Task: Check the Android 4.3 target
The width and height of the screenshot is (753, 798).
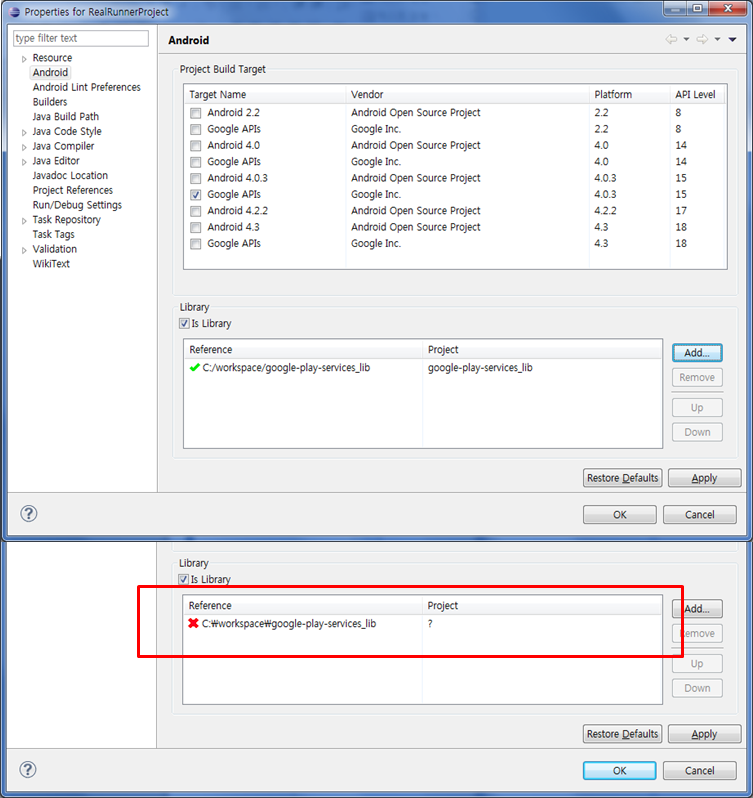Action: click(x=195, y=227)
